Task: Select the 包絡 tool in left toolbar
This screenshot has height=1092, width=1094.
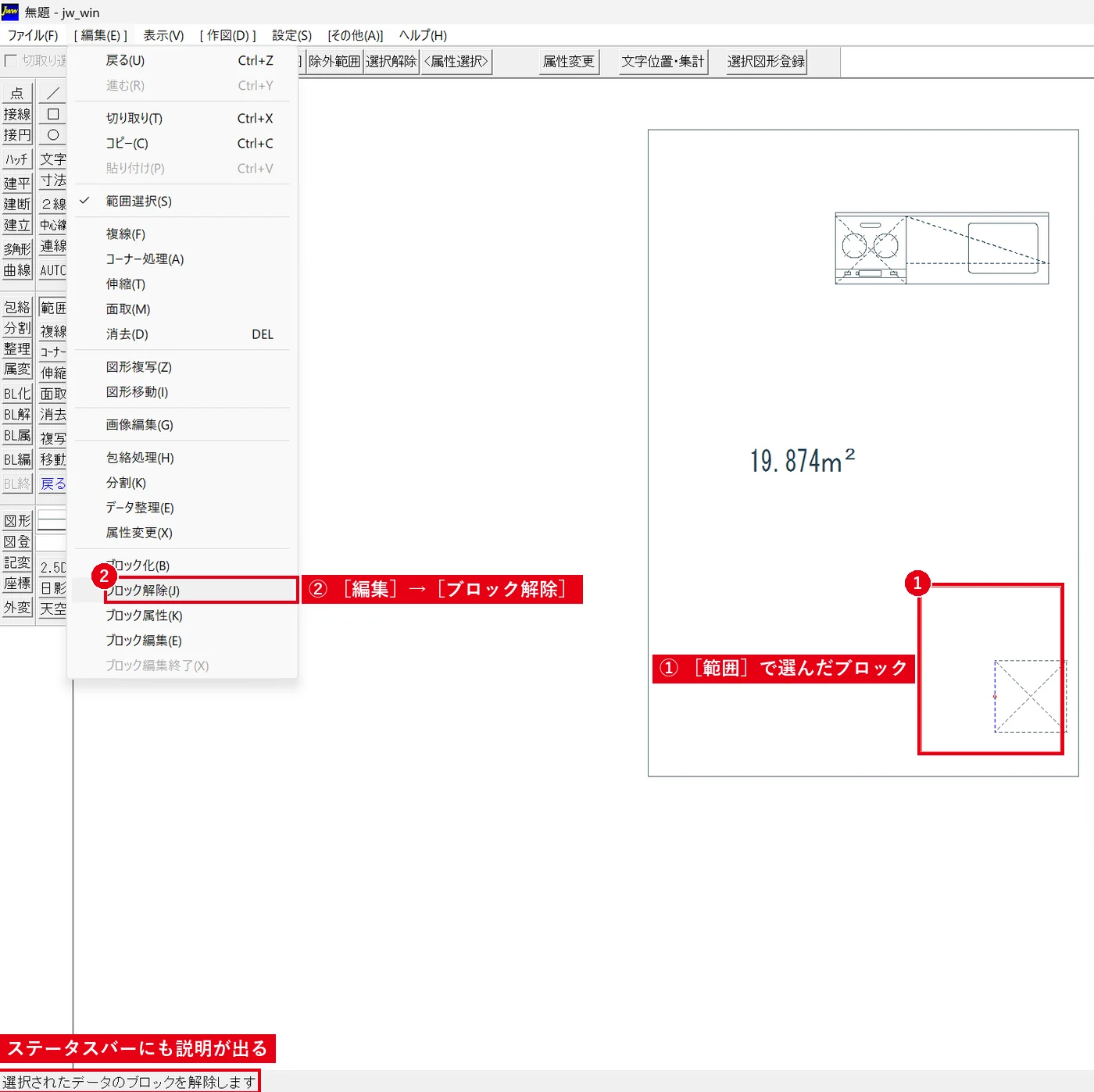Action: (17, 307)
